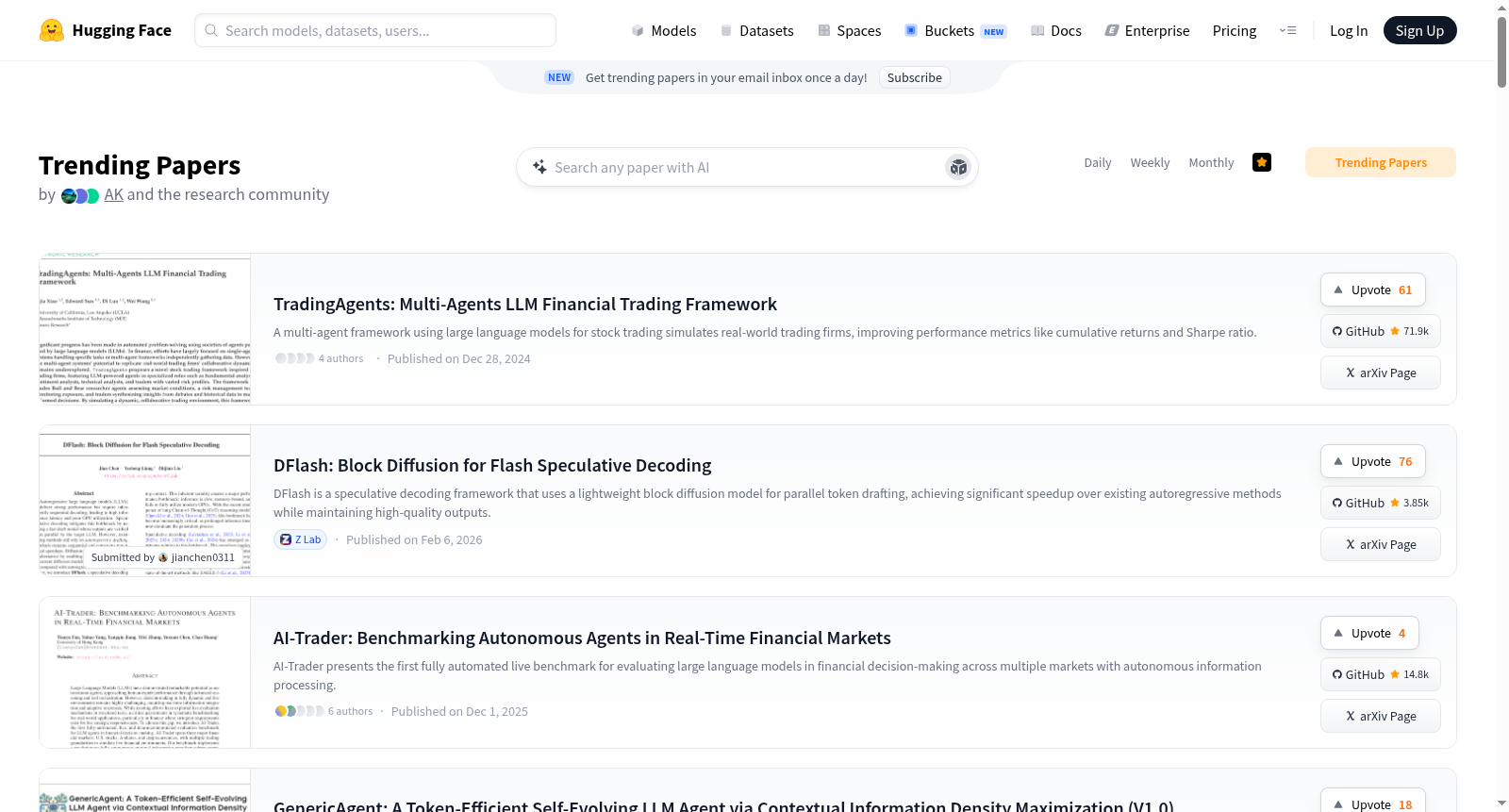
Task: Open the TradingAgents paper thumbnail
Action: (145, 329)
